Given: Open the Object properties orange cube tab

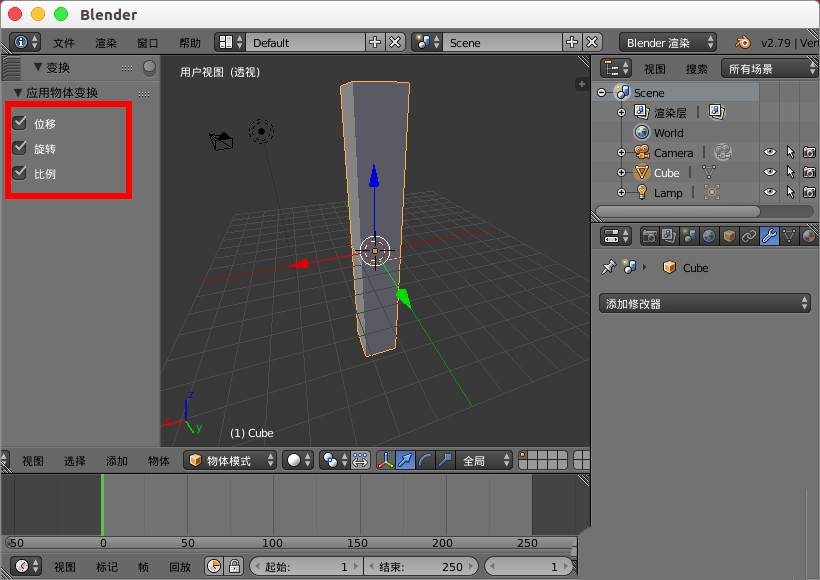Looking at the screenshot, I should (729, 237).
